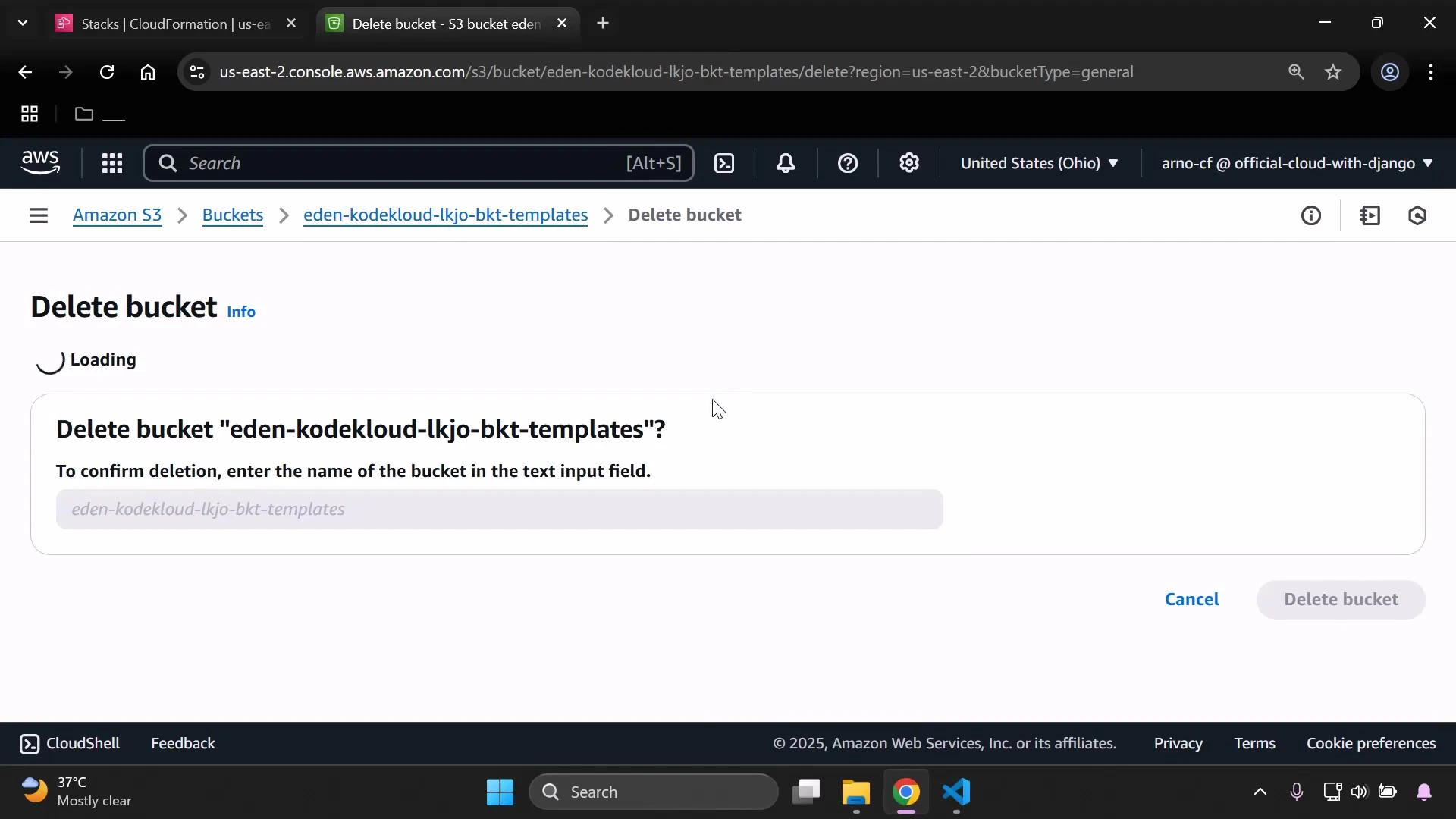Click the Cancel button
The width and height of the screenshot is (1456, 819).
point(1191,599)
